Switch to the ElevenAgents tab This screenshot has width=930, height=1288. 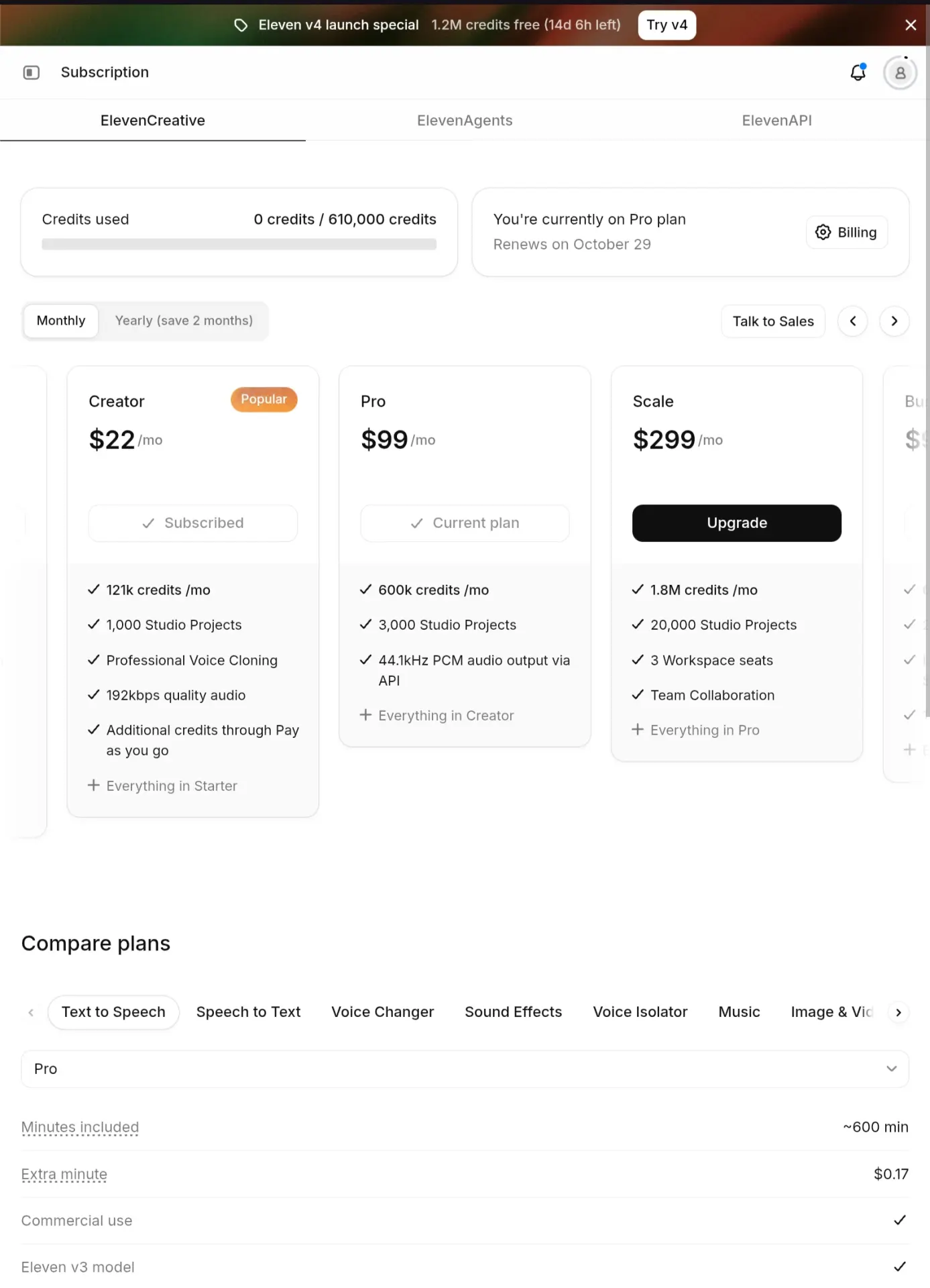pyautogui.click(x=465, y=121)
